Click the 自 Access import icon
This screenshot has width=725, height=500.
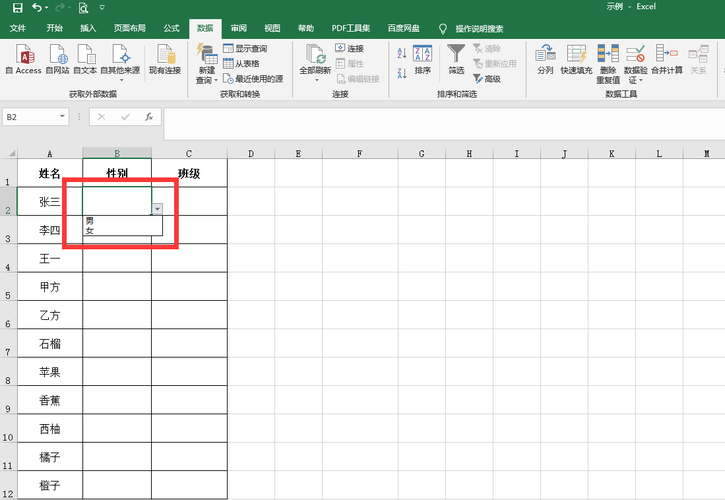coord(24,59)
